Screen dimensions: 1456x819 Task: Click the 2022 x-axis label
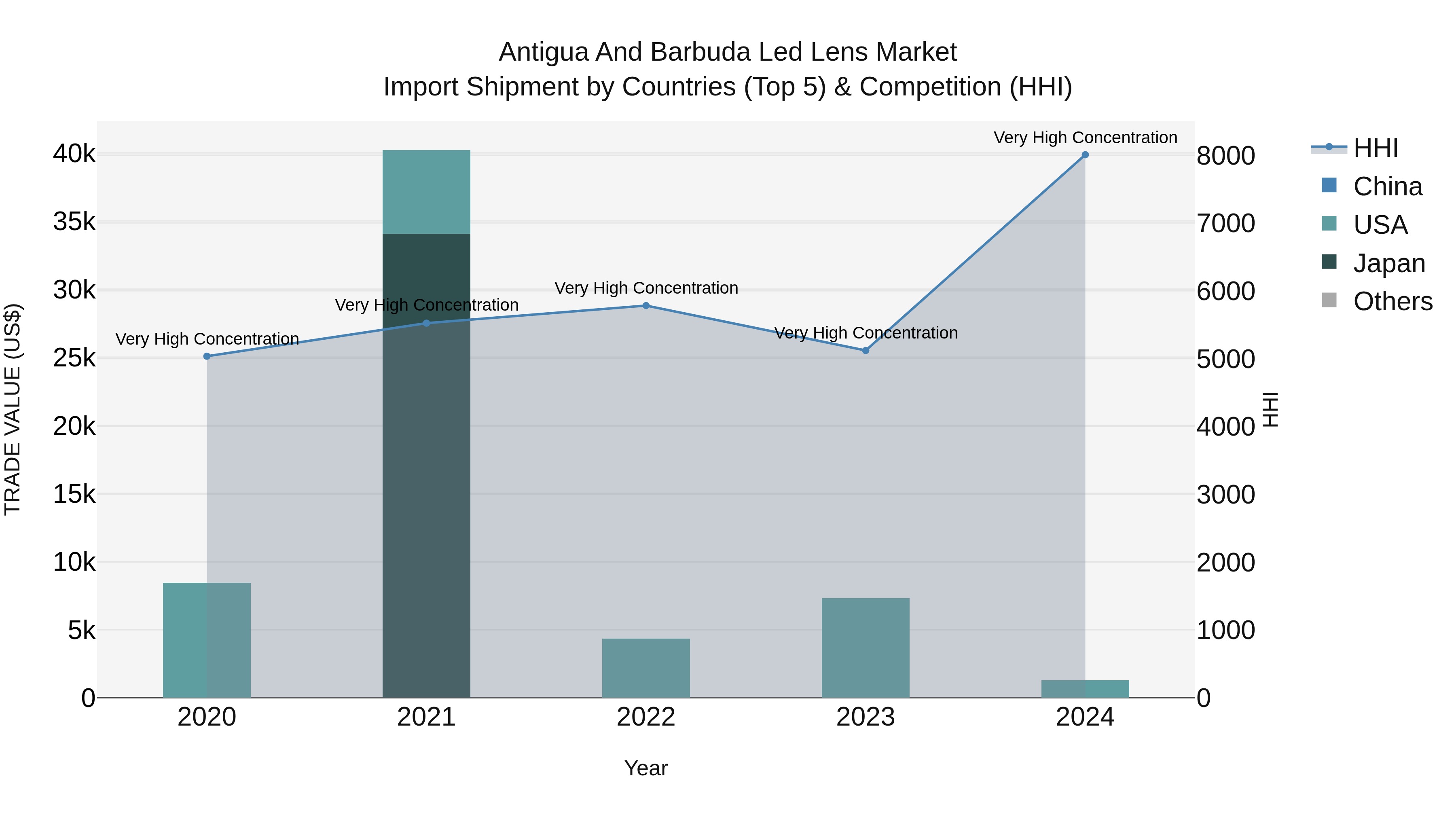(646, 717)
